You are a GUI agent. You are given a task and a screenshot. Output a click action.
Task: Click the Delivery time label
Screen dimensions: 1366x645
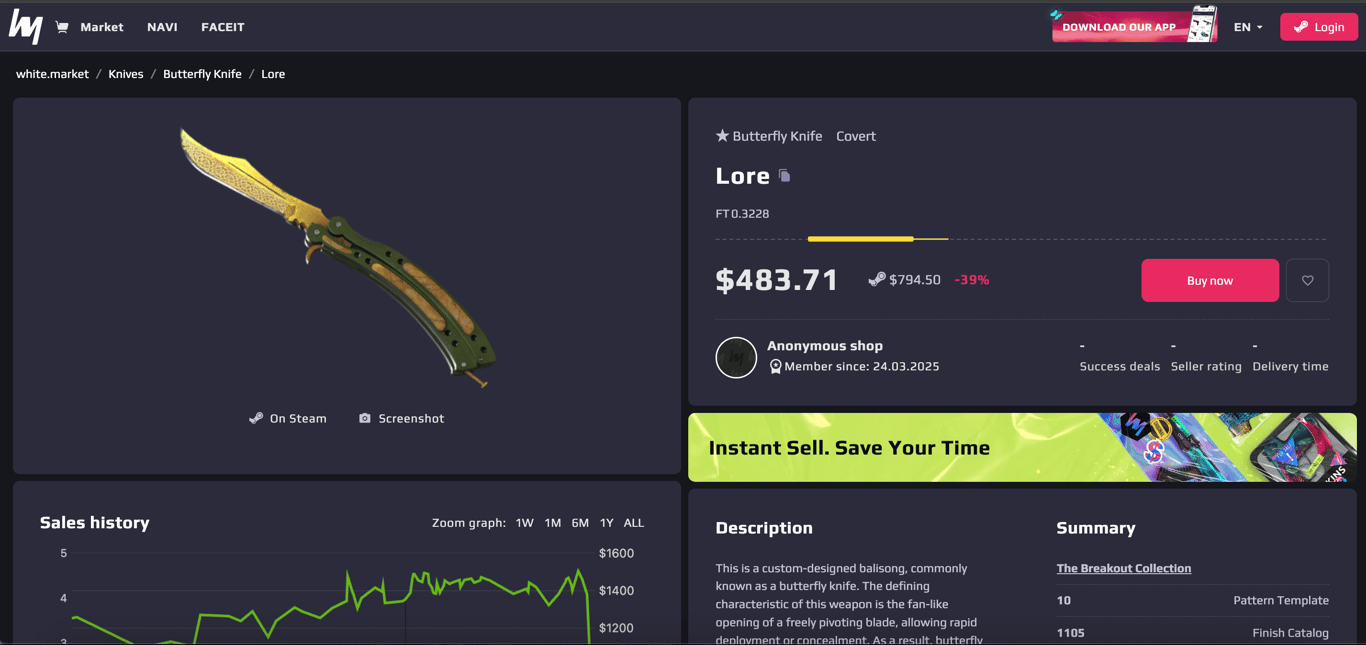pos(1290,366)
